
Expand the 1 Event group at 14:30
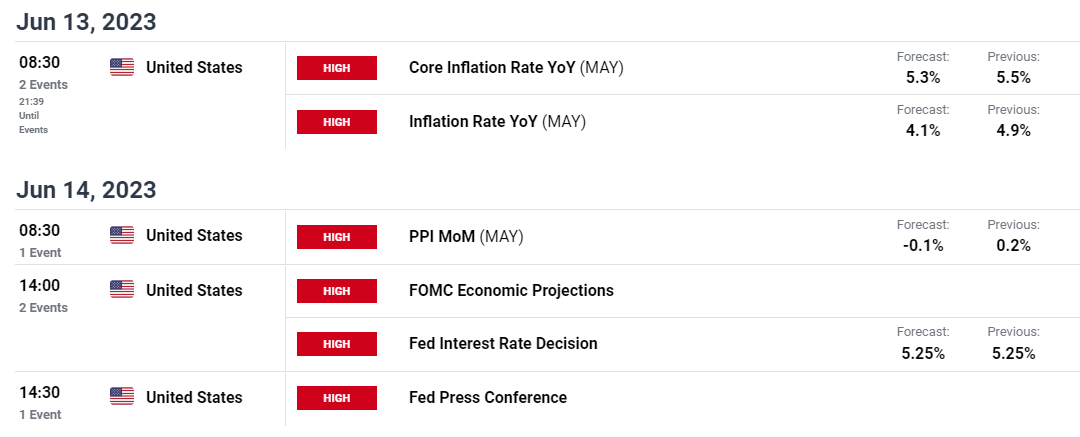(x=41, y=414)
